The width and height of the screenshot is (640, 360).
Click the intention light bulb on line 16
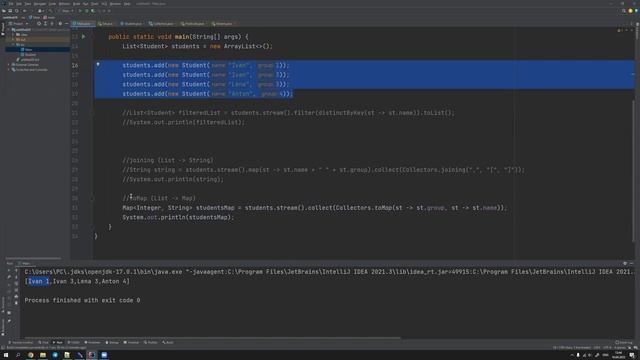coord(98,64)
